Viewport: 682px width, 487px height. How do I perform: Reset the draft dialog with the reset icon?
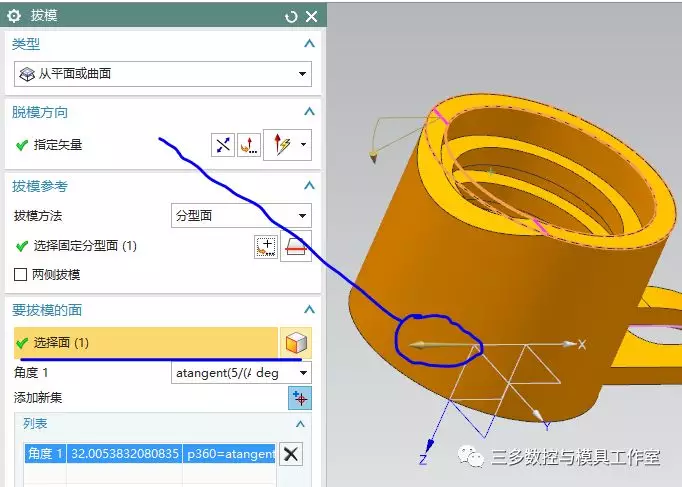(x=291, y=17)
